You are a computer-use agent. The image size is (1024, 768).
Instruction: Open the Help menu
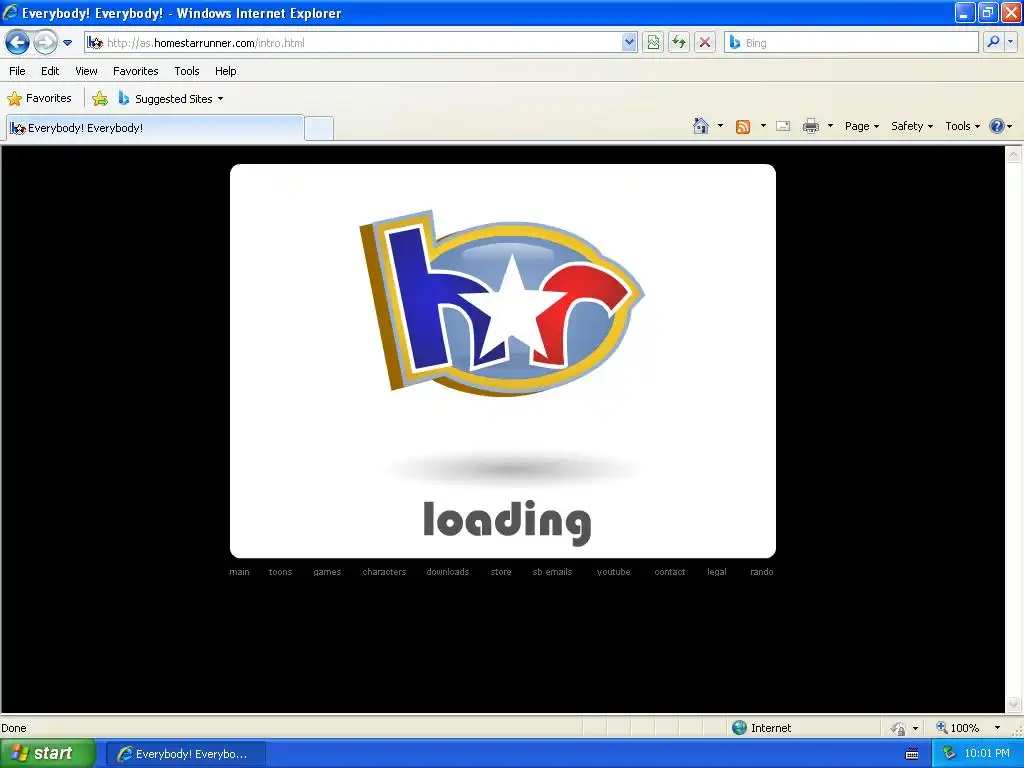tap(225, 71)
